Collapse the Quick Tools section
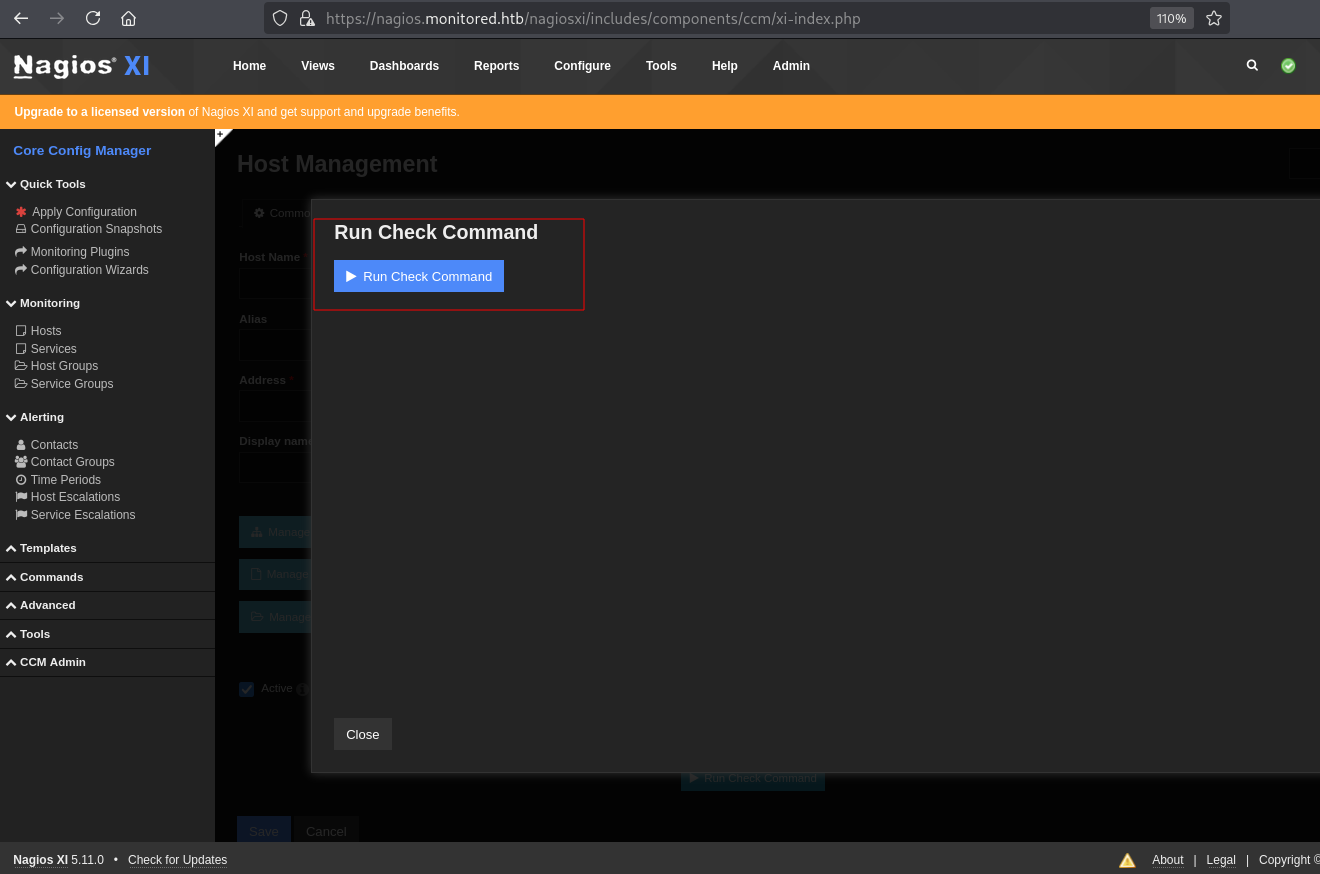 (46, 184)
